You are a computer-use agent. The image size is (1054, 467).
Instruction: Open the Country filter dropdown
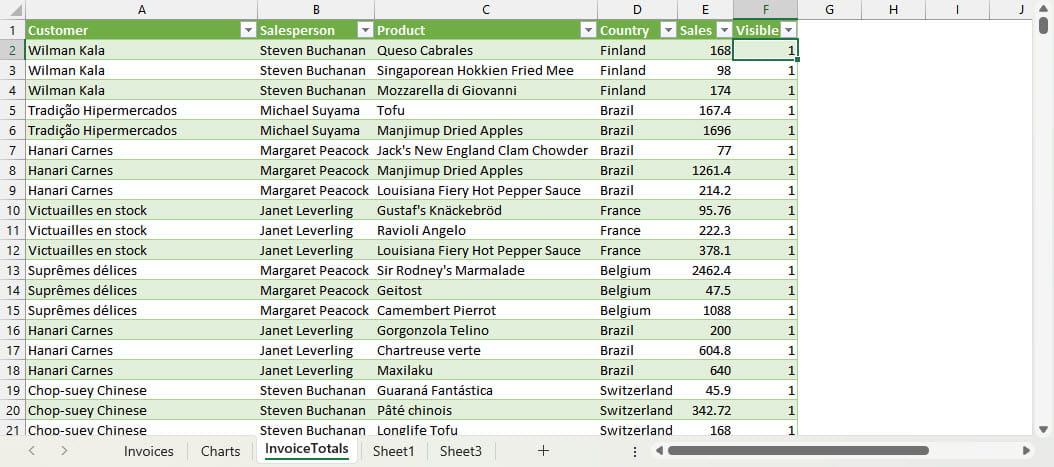click(x=667, y=30)
